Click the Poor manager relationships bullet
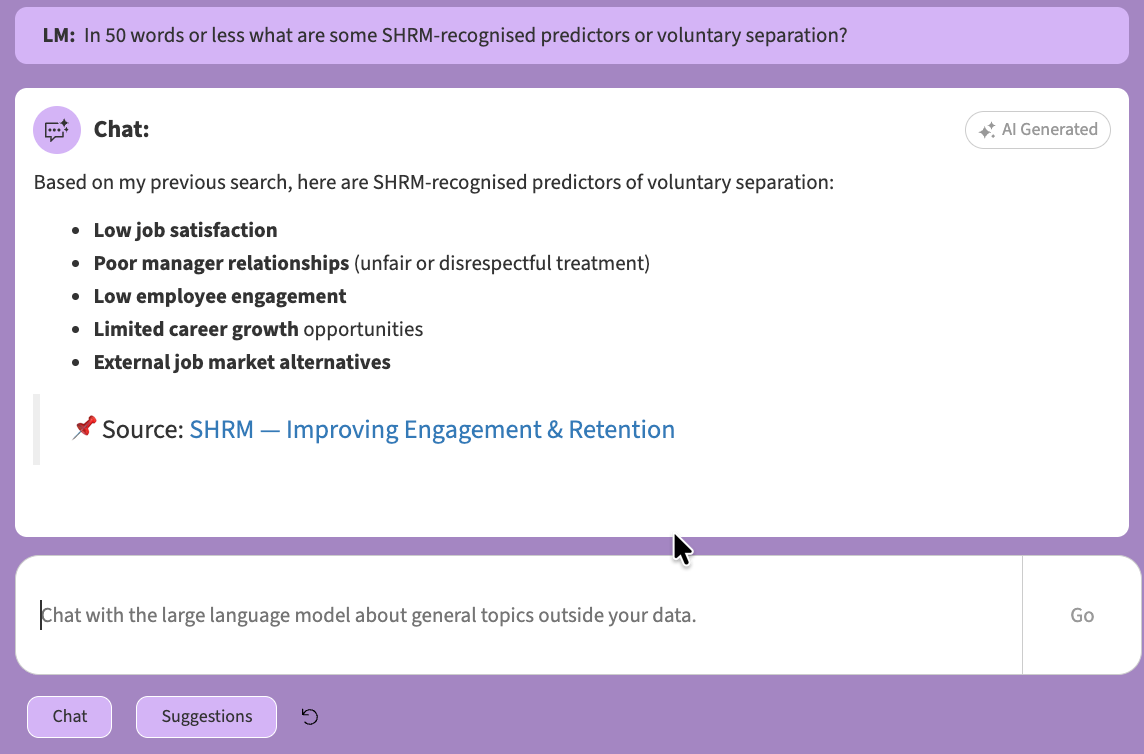1144x754 pixels. 371,263
